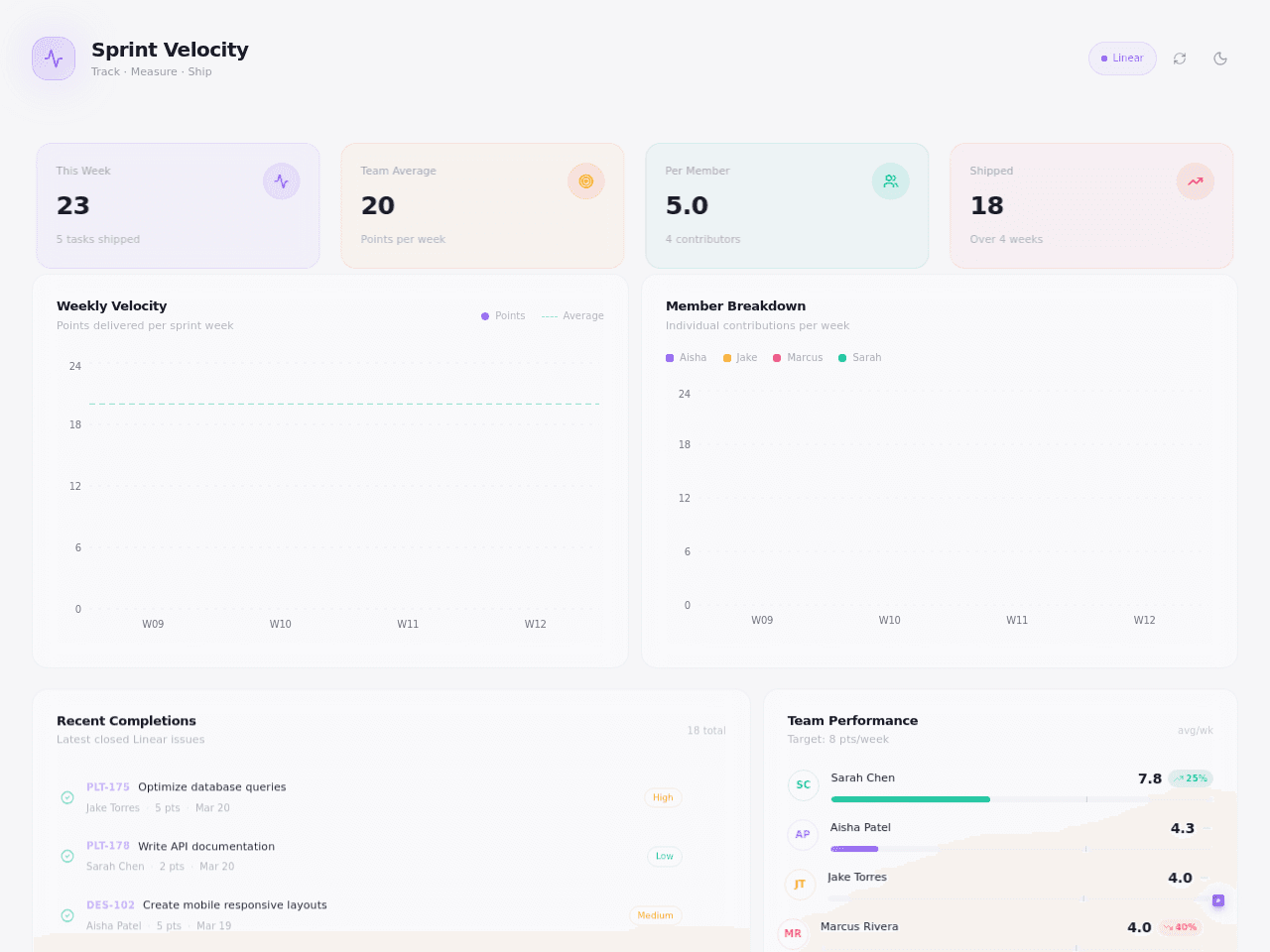This screenshot has width=1270, height=952.
Task: Click the check icon beside DES-102
Action: click(67, 915)
